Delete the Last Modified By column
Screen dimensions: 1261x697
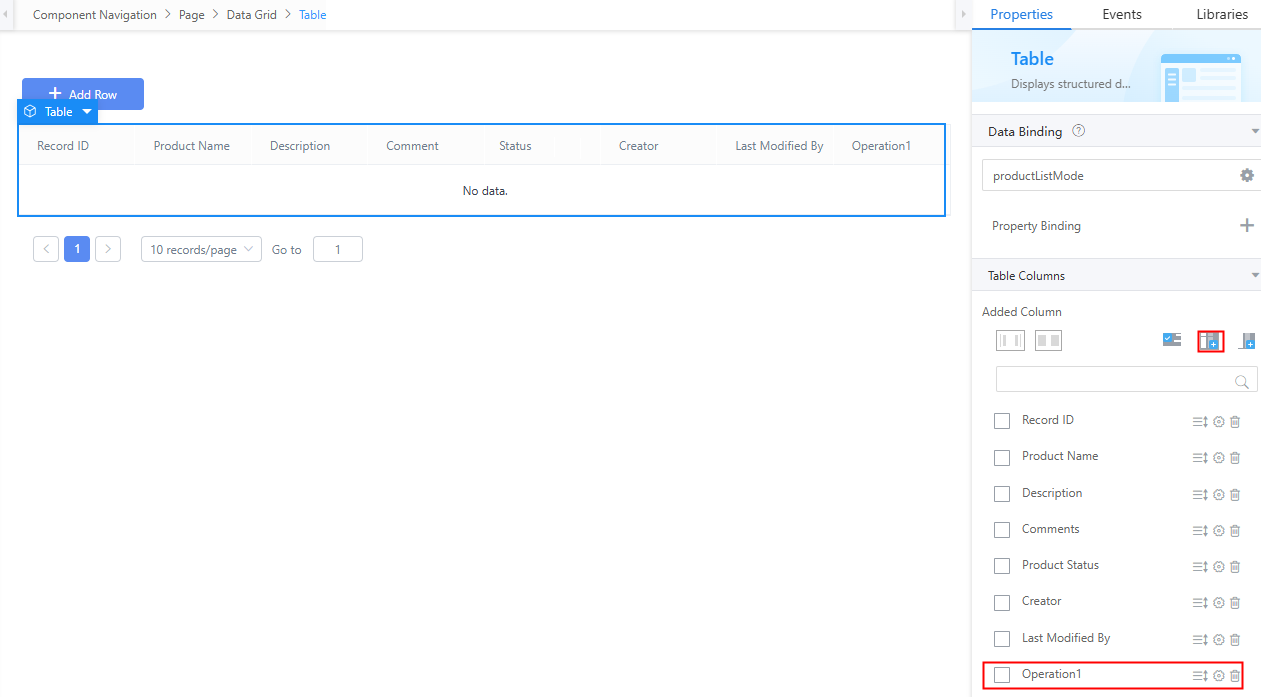[1235, 640]
